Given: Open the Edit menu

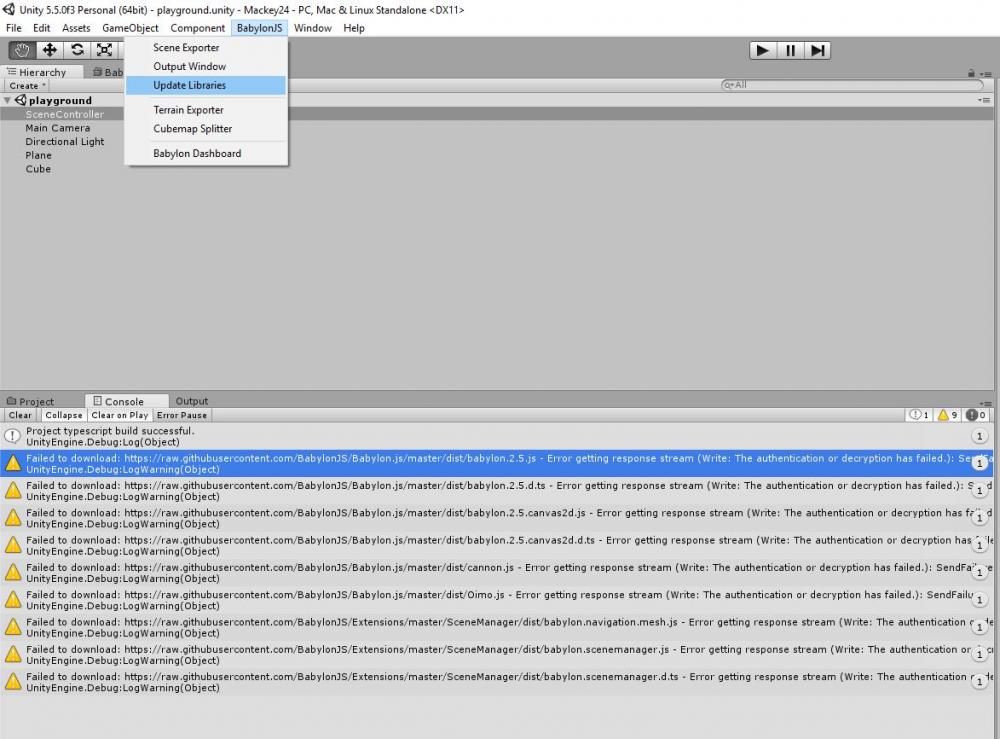Looking at the screenshot, I should tap(41, 28).
